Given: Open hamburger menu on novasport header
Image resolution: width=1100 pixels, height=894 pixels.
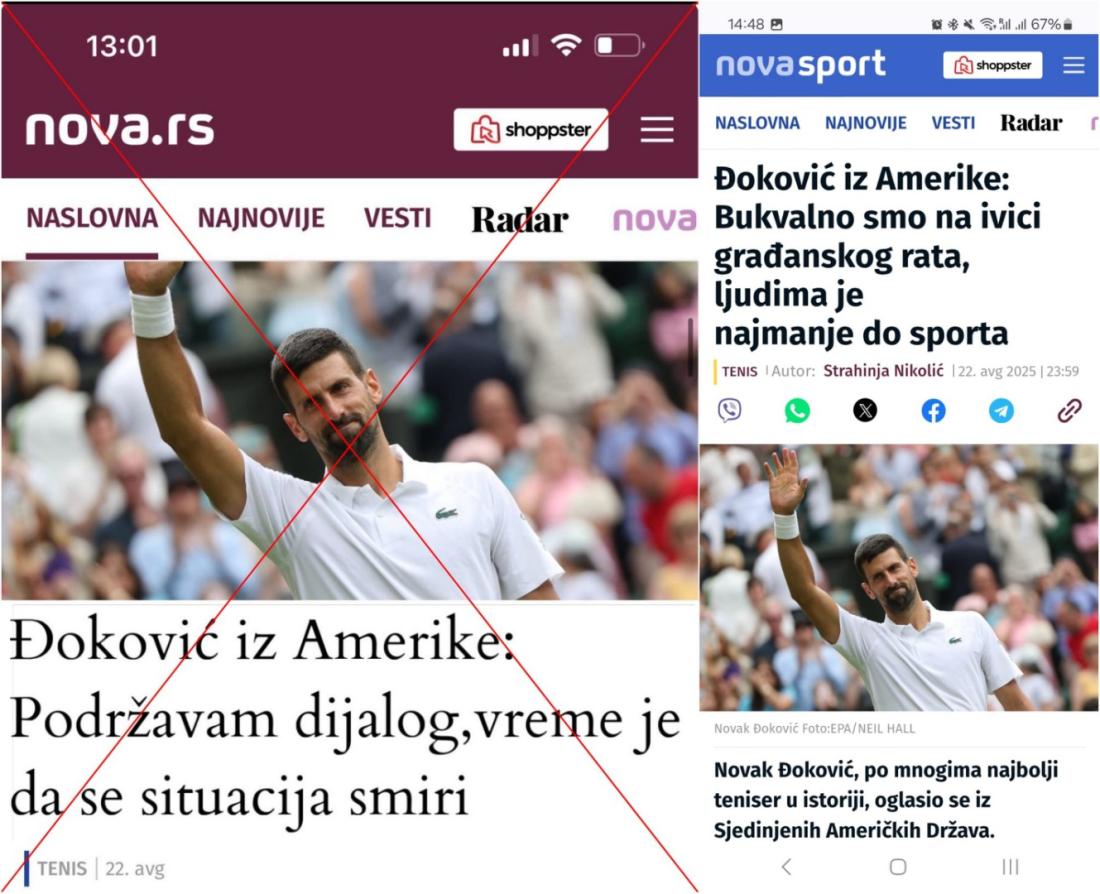Looking at the screenshot, I should pos(1073,65).
